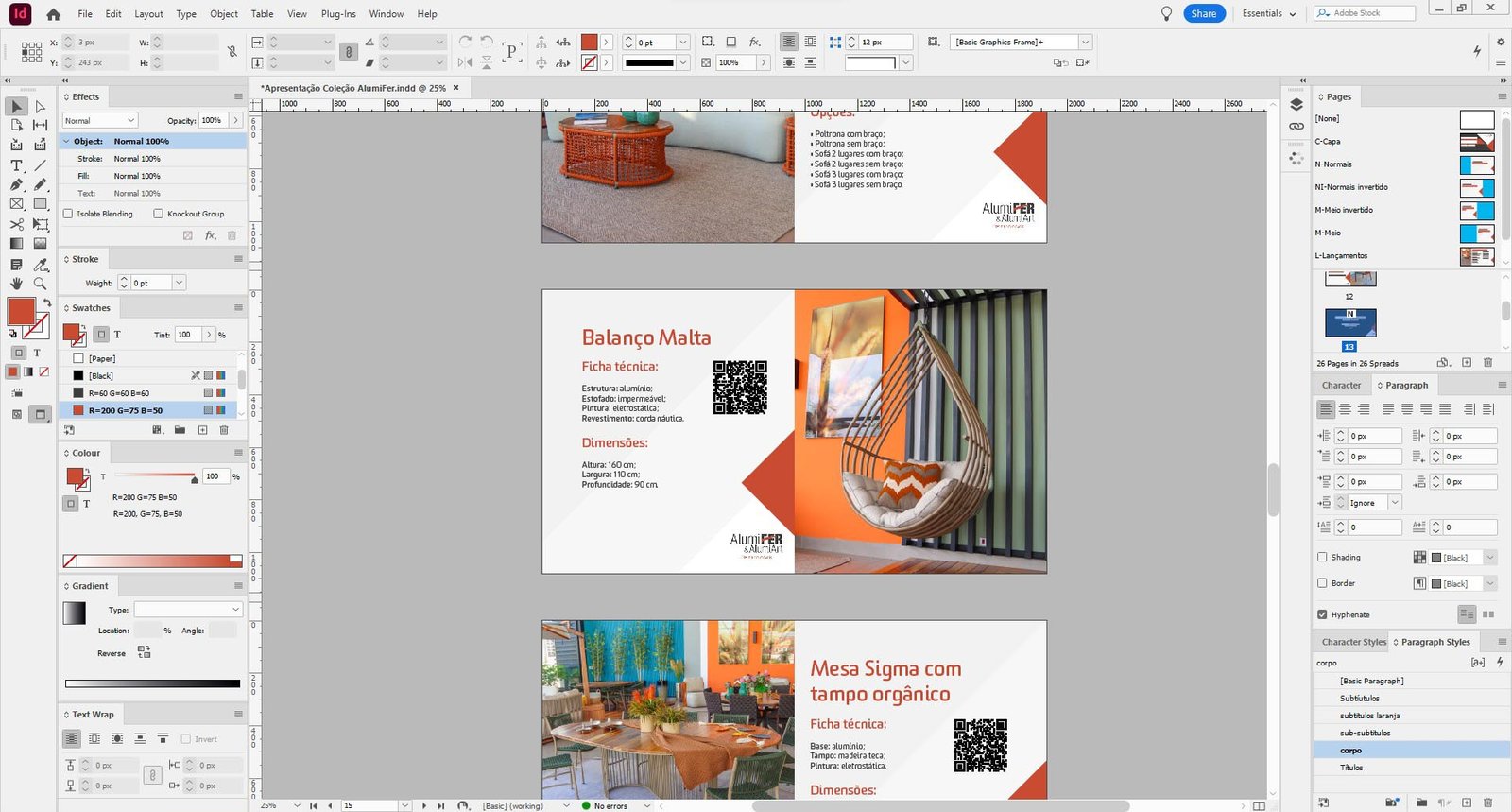Screen dimensions: 1512x812
Task: Switch to the Character Styles tab
Action: click(x=1353, y=642)
